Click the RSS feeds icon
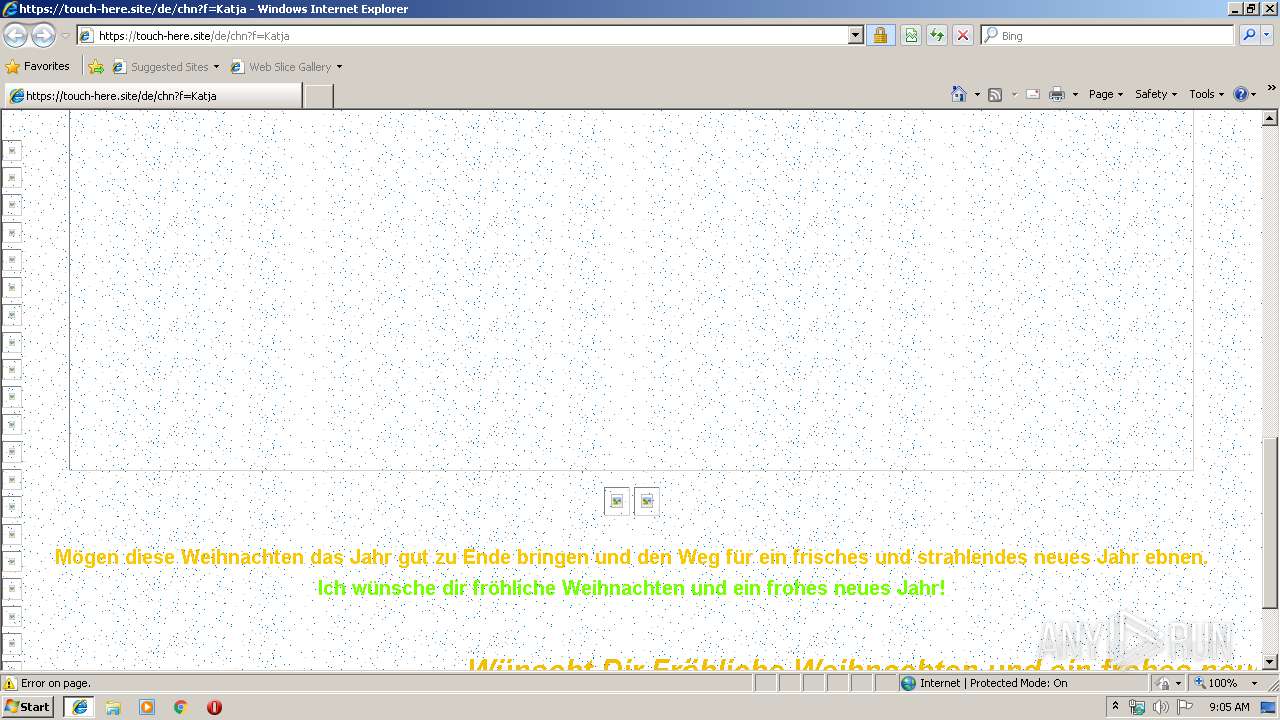The height and width of the screenshot is (720, 1280). (995, 94)
